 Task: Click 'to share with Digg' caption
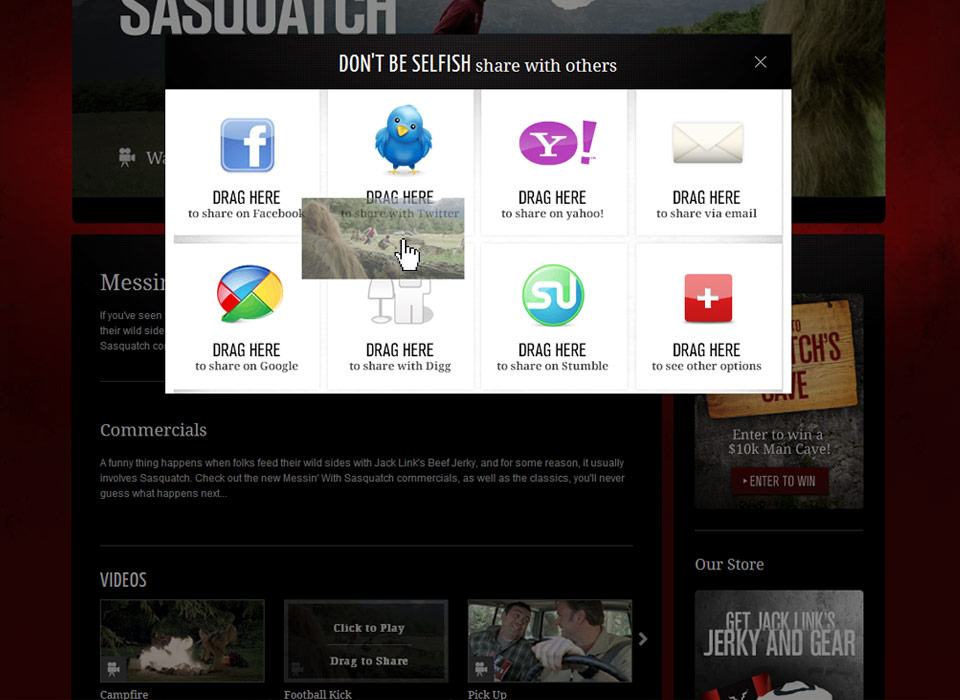400,366
